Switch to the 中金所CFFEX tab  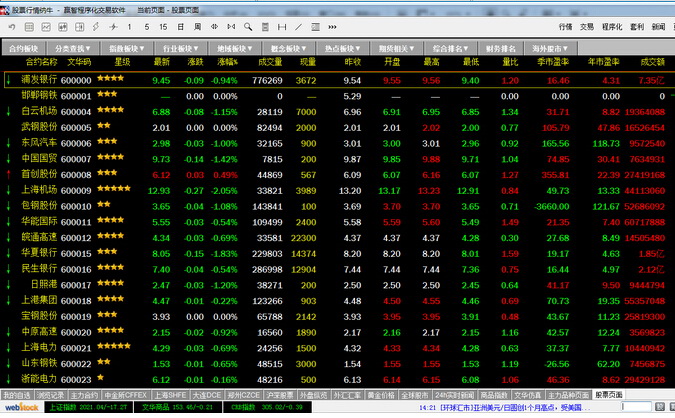[x=126, y=395]
